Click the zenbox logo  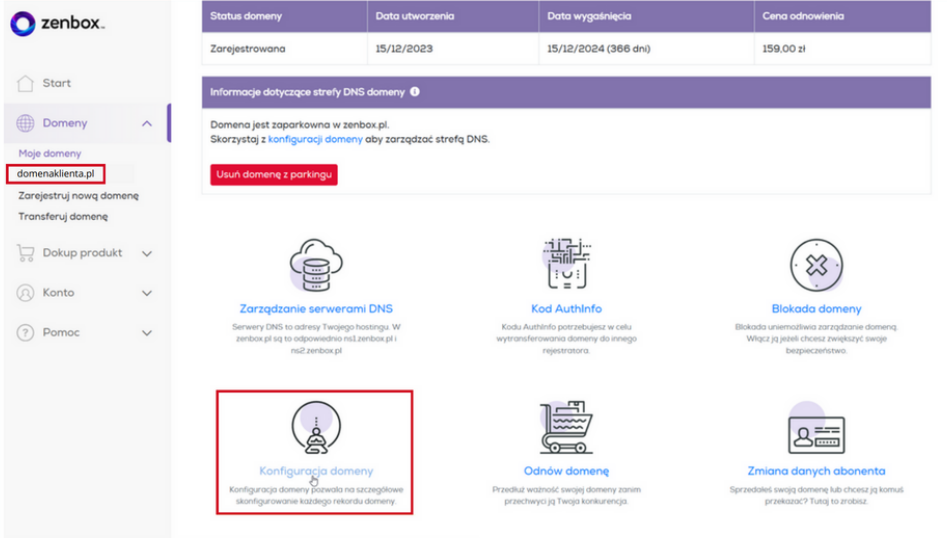coord(59,23)
